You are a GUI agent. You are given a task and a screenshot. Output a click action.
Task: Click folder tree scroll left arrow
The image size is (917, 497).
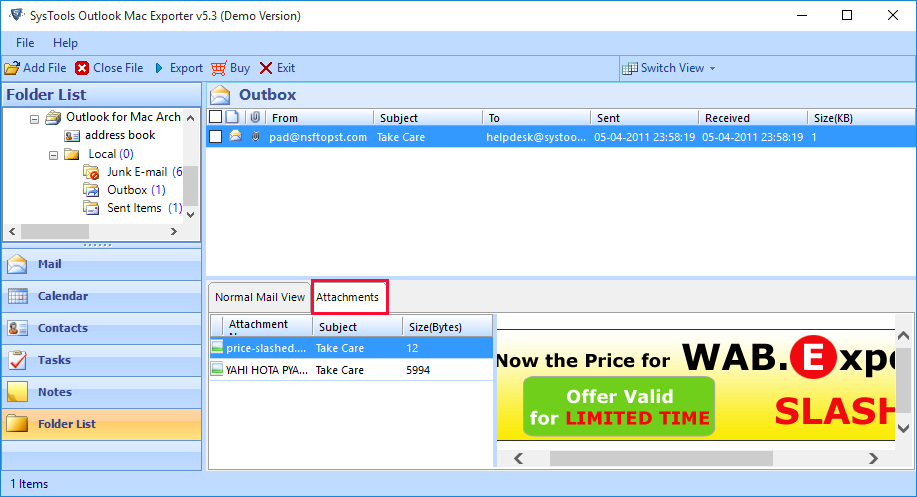pos(12,232)
